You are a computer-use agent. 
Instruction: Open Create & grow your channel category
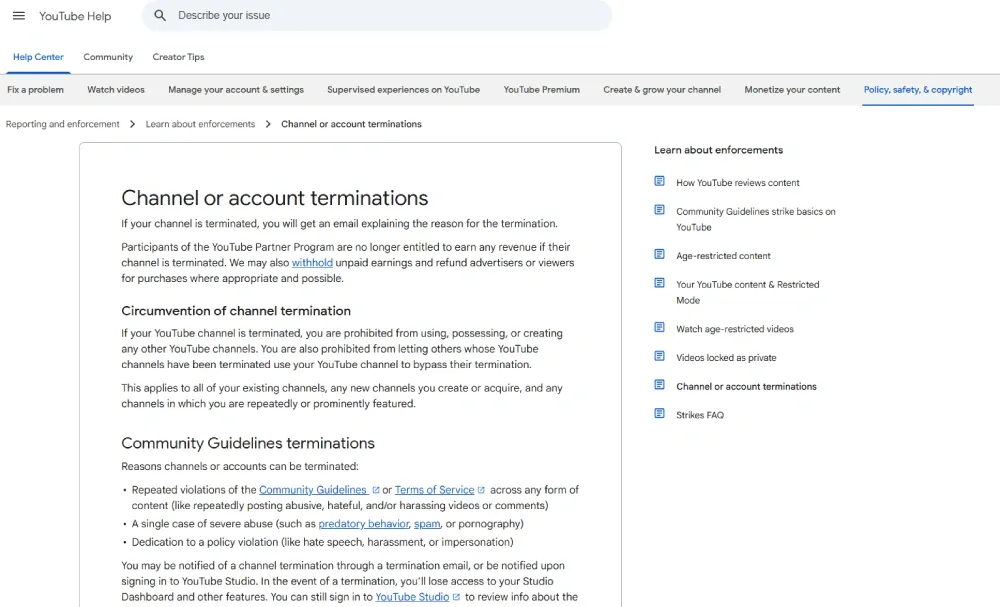pyautogui.click(x=662, y=90)
